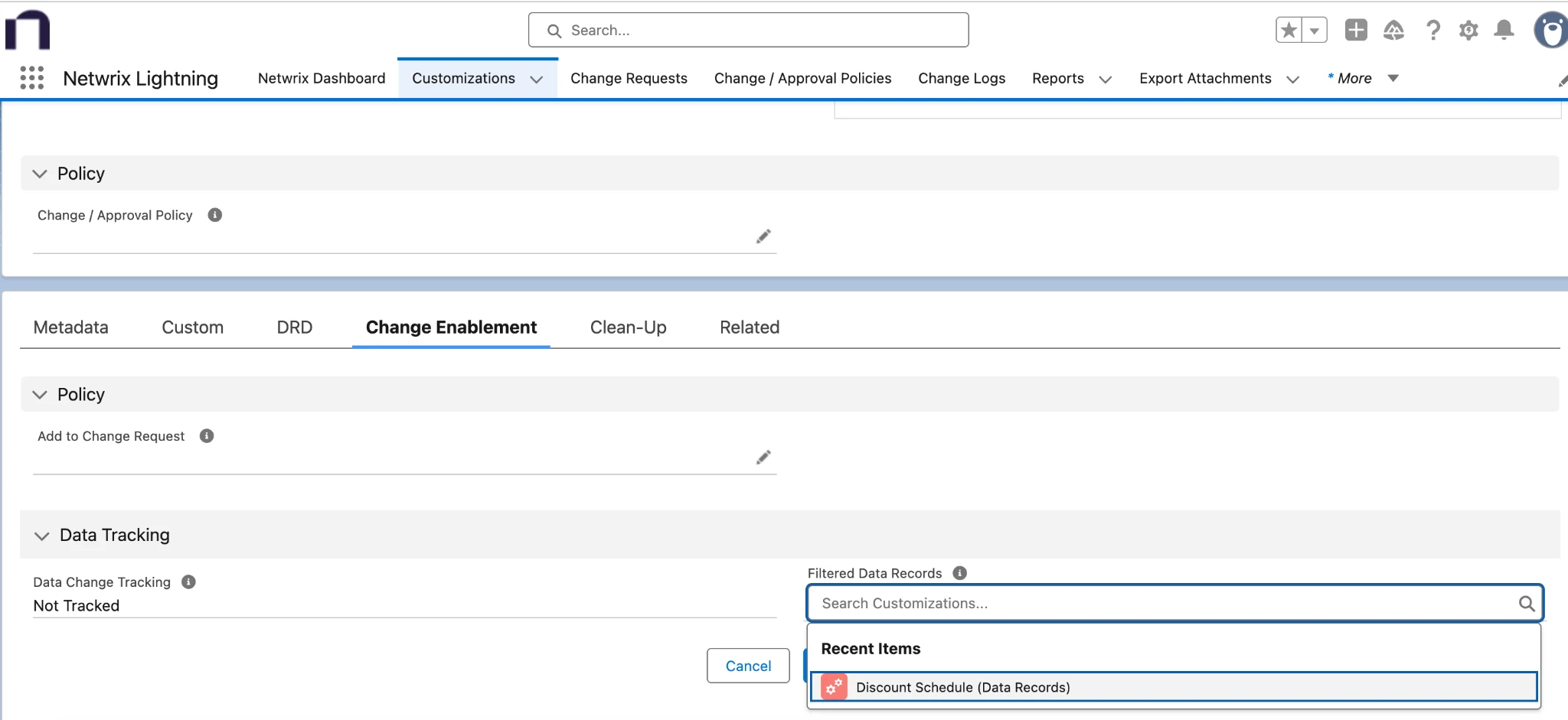The image size is (1568, 720).
Task: Open the Change Requests menu item
Action: point(628,78)
